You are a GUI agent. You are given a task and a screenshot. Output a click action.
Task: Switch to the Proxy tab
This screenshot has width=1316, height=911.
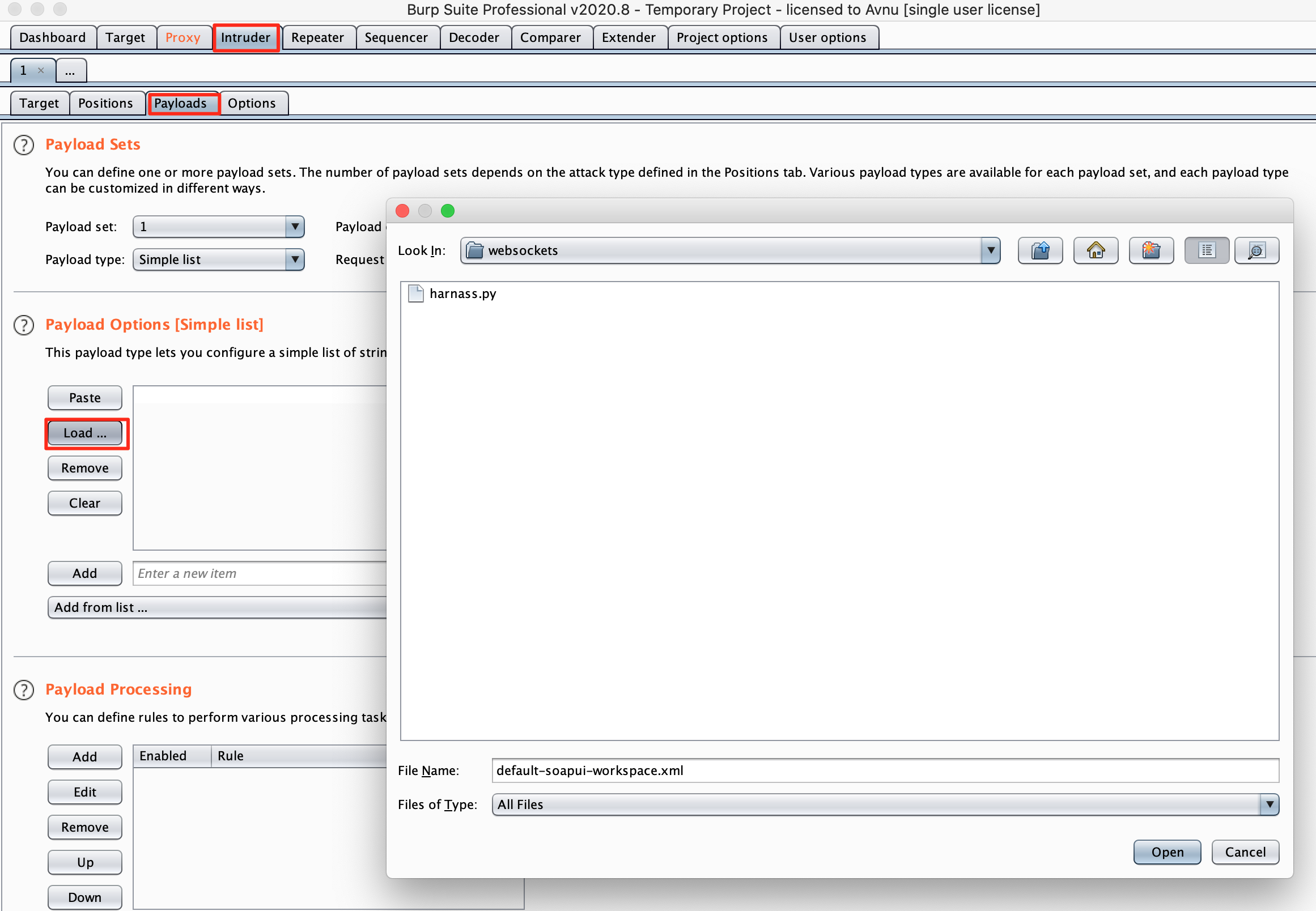[x=183, y=37]
